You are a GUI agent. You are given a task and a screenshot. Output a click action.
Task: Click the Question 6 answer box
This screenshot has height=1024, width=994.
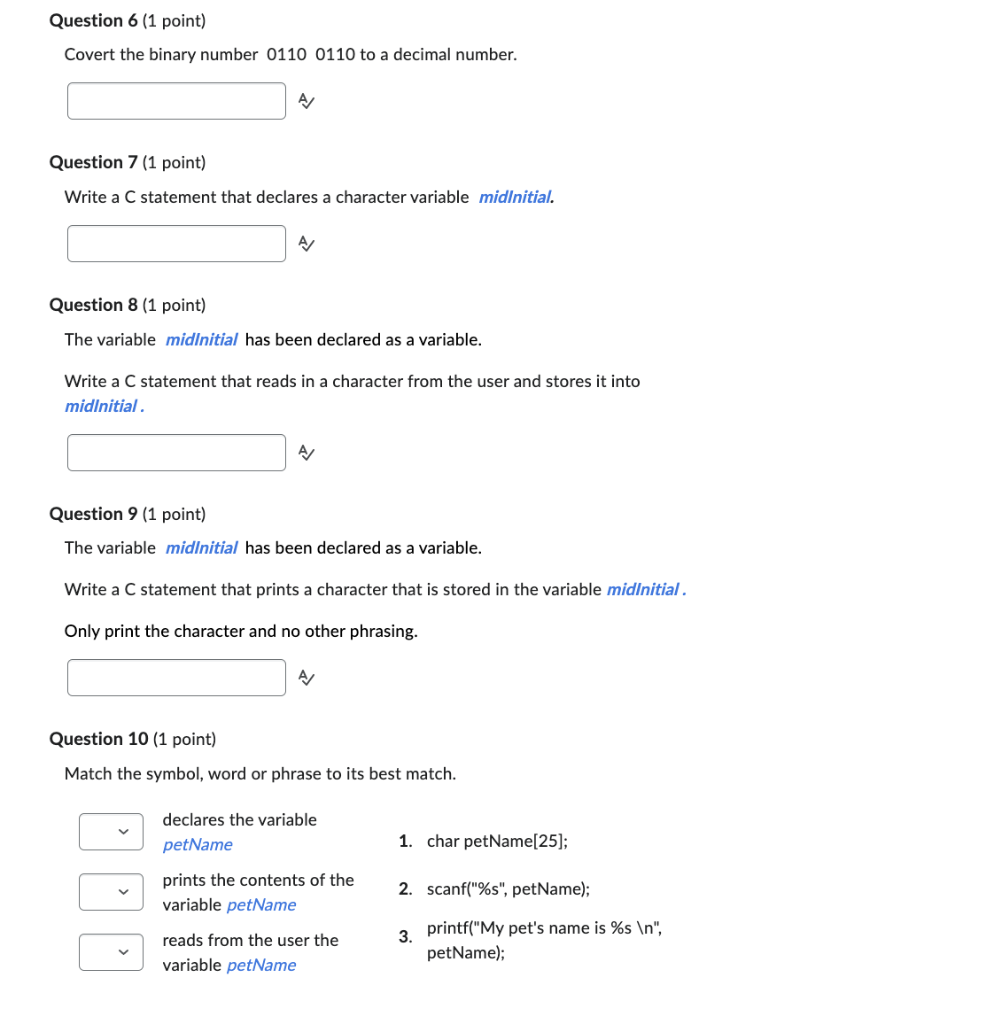[176, 100]
